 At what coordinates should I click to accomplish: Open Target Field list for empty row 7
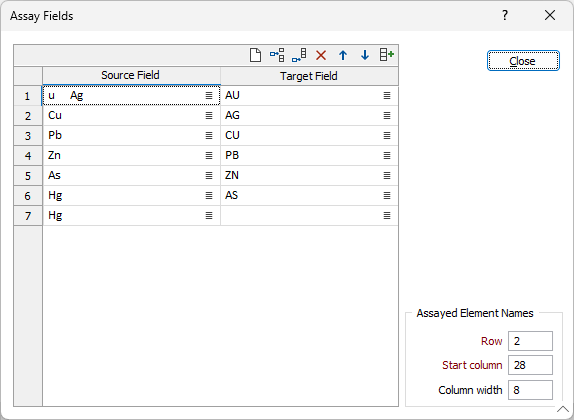(387, 216)
